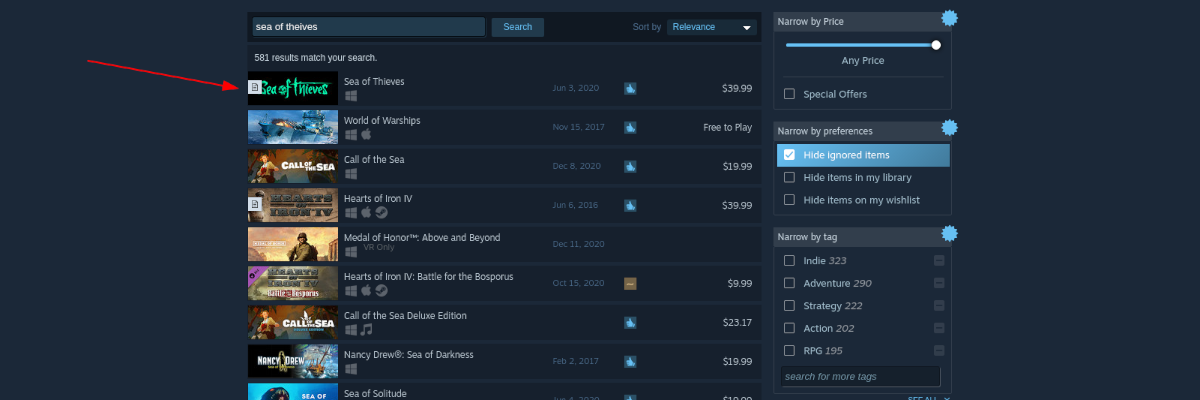Click the review thumb icon for Call of the Sea Deluxe Edition
This screenshot has width=1200, height=400.
pyautogui.click(x=630, y=322)
